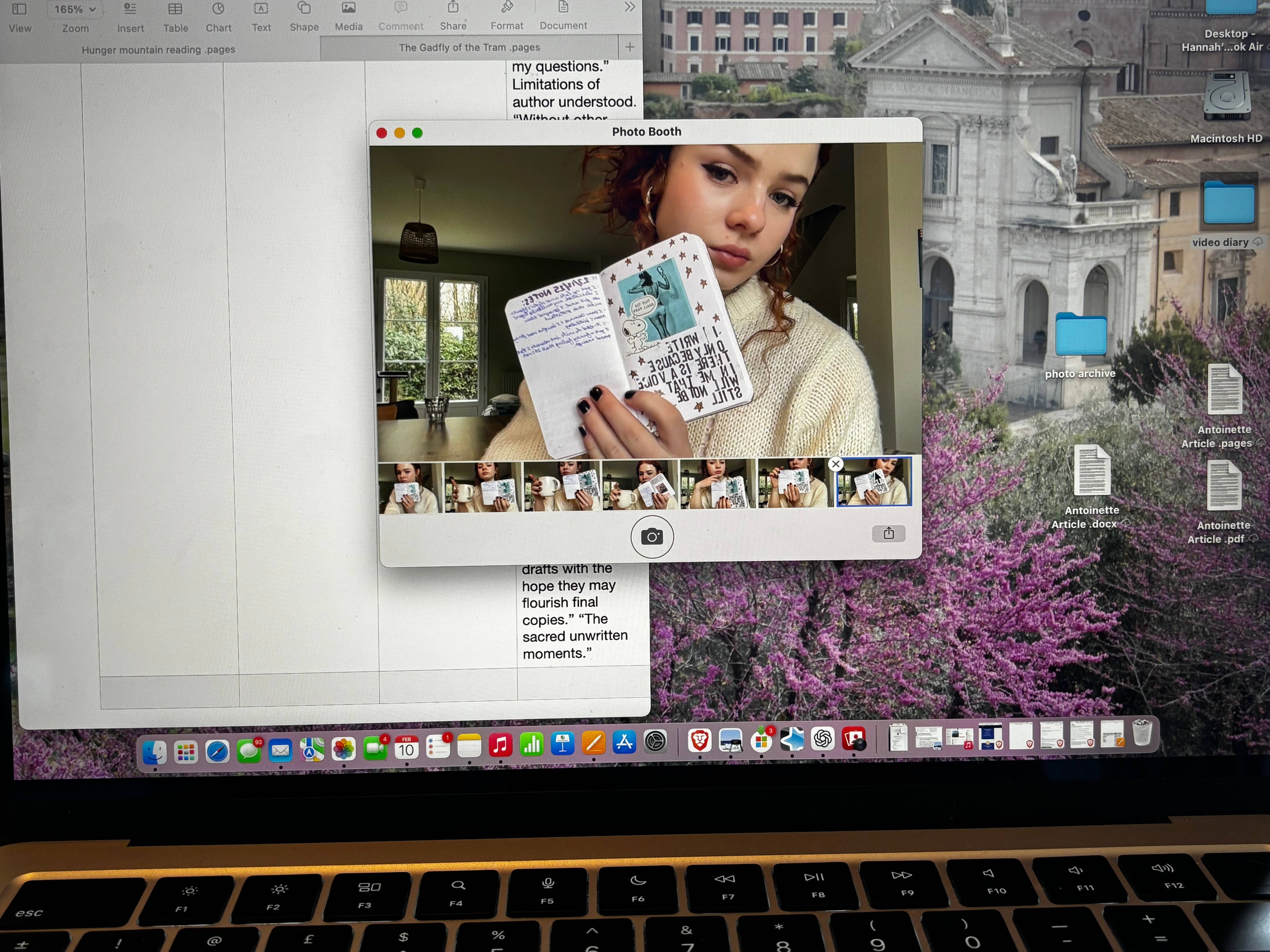The height and width of the screenshot is (952, 1270).
Task: Open Messages with 93 unread badge
Action: tap(249, 751)
